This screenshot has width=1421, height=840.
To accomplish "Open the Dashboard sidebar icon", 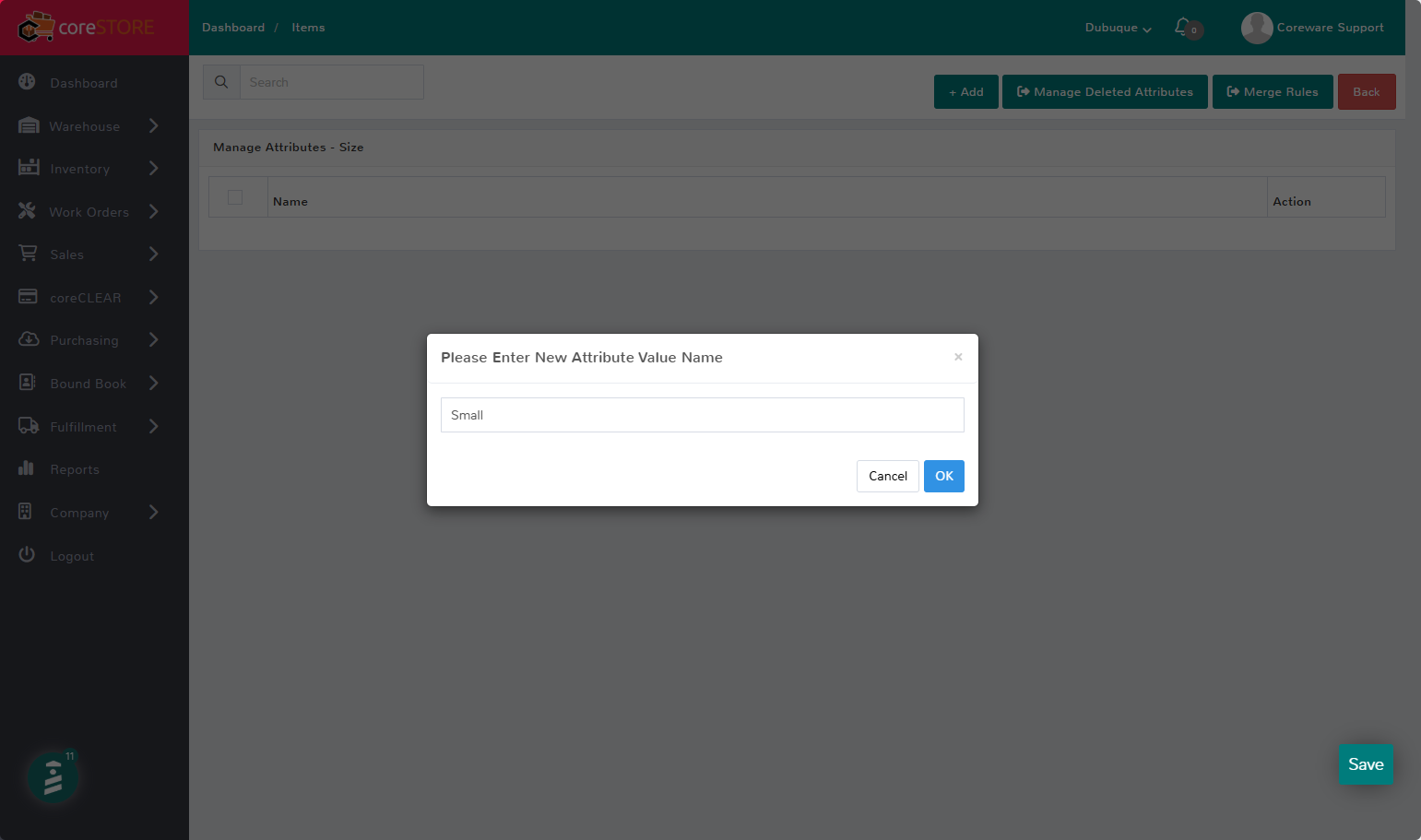I will point(27,82).
